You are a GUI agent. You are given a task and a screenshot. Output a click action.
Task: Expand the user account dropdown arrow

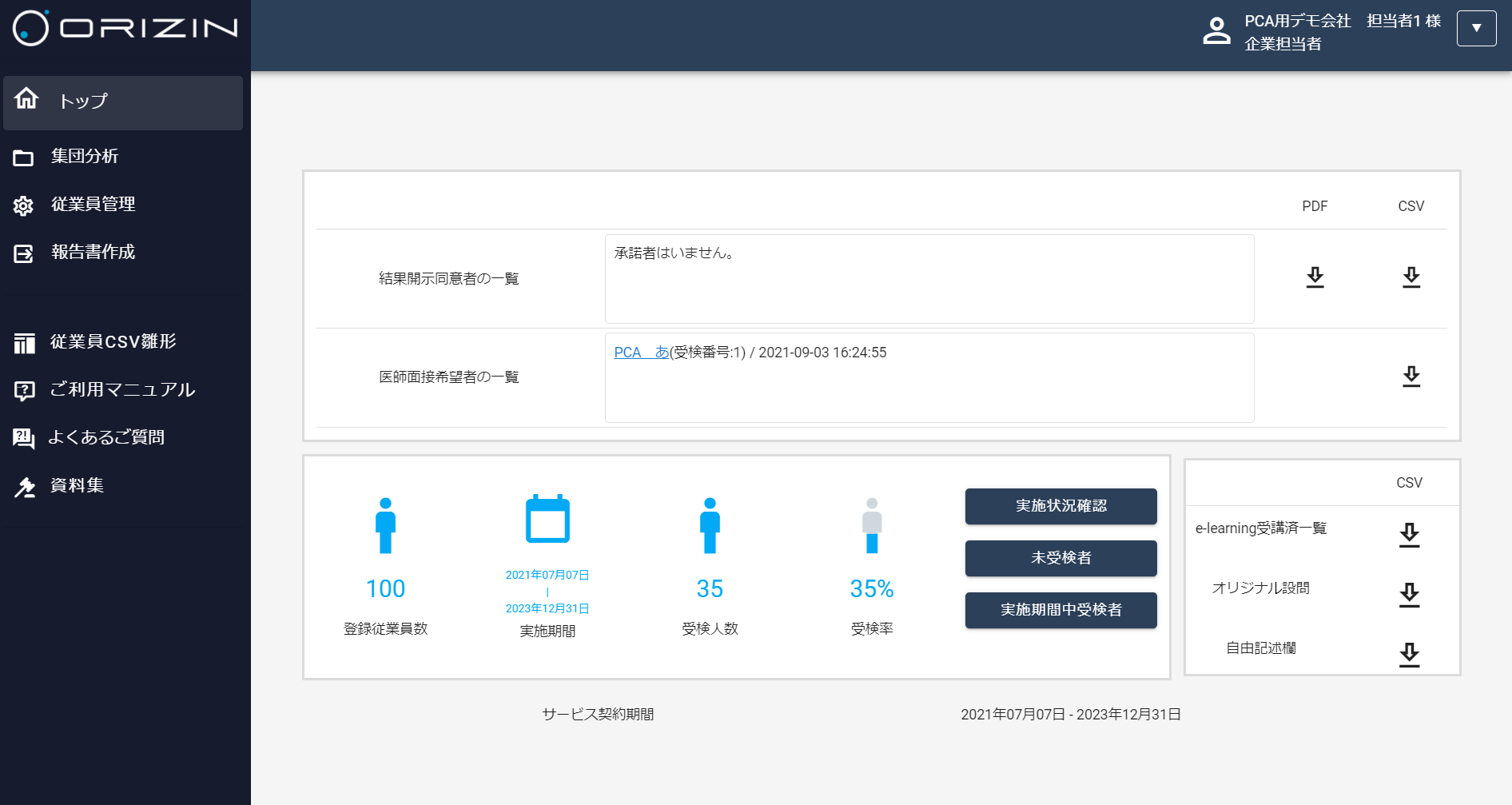pyautogui.click(x=1476, y=29)
